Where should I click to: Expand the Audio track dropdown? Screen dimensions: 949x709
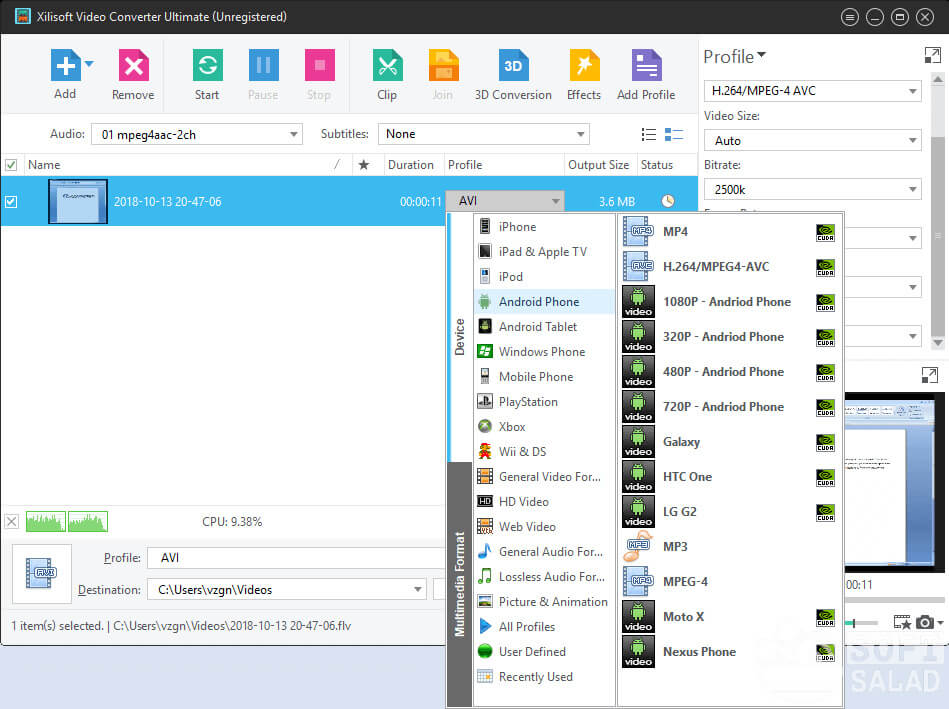pyautogui.click(x=294, y=134)
